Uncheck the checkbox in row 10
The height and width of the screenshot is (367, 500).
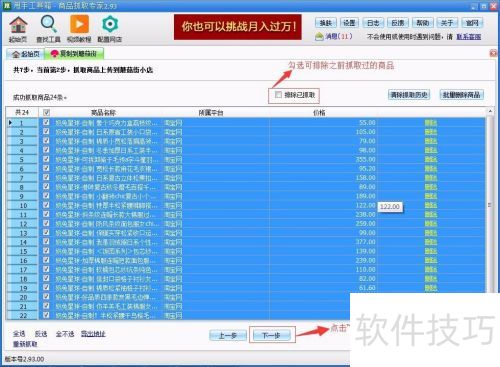(x=46, y=205)
